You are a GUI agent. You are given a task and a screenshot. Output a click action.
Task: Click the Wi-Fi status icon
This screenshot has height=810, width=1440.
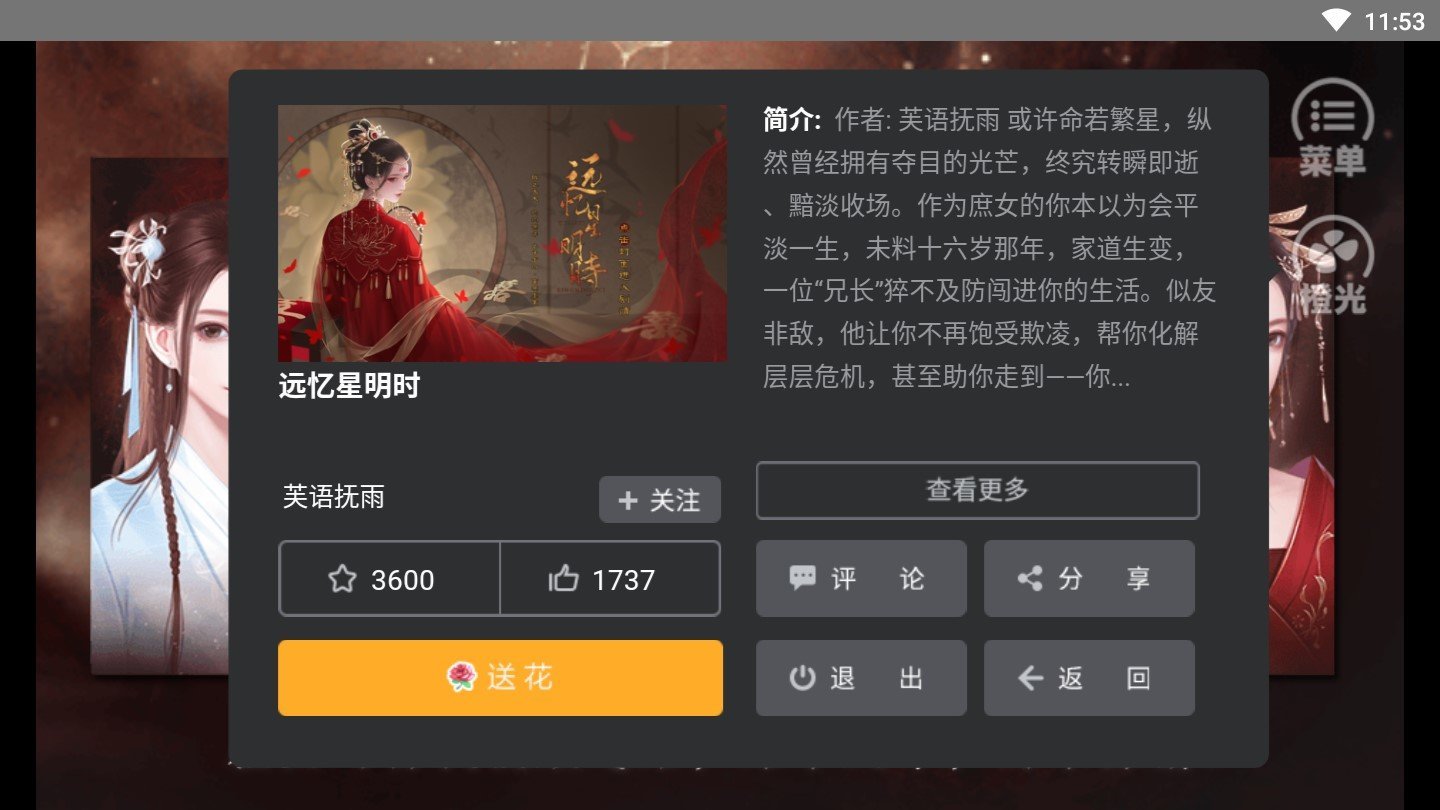(1335, 20)
